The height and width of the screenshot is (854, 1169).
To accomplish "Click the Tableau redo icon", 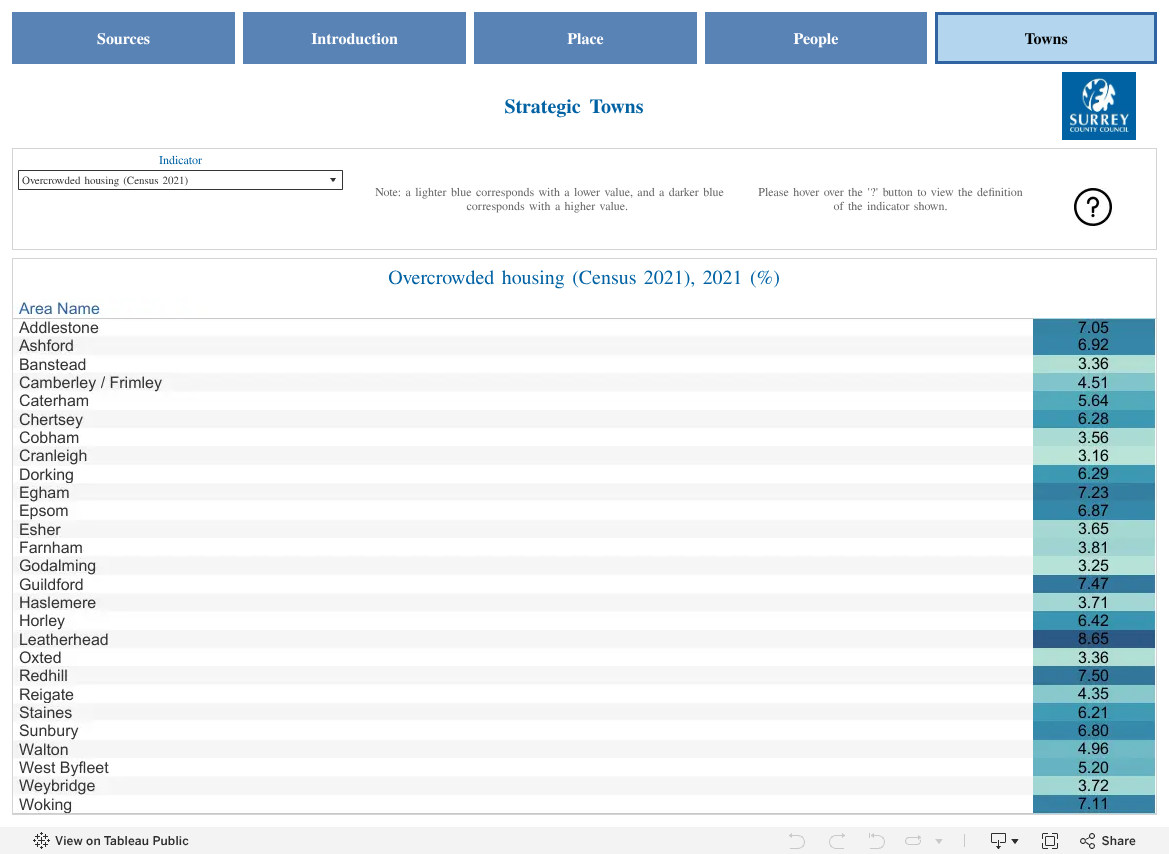I will 837,841.
